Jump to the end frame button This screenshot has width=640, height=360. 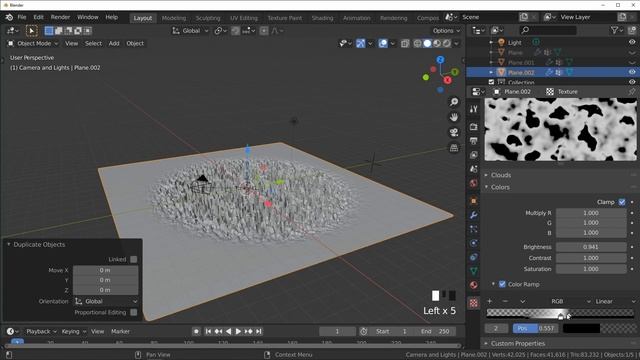click(259, 331)
